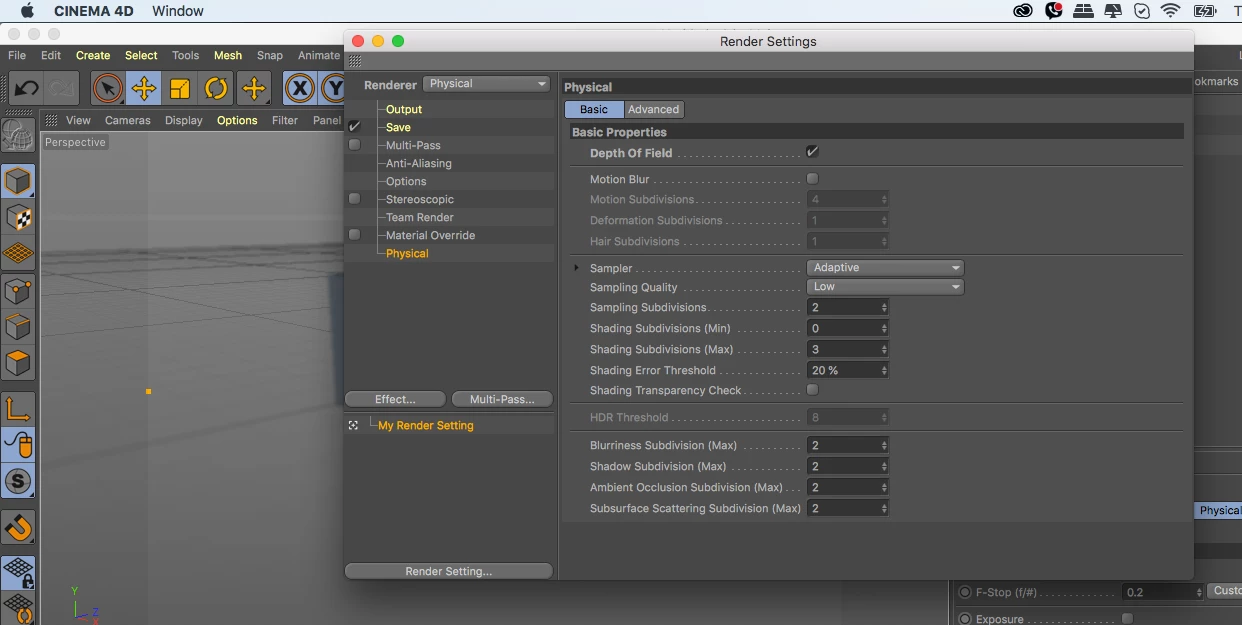Image resolution: width=1242 pixels, height=625 pixels.
Task: Open the viewport Options menu
Action: coord(237,120)
